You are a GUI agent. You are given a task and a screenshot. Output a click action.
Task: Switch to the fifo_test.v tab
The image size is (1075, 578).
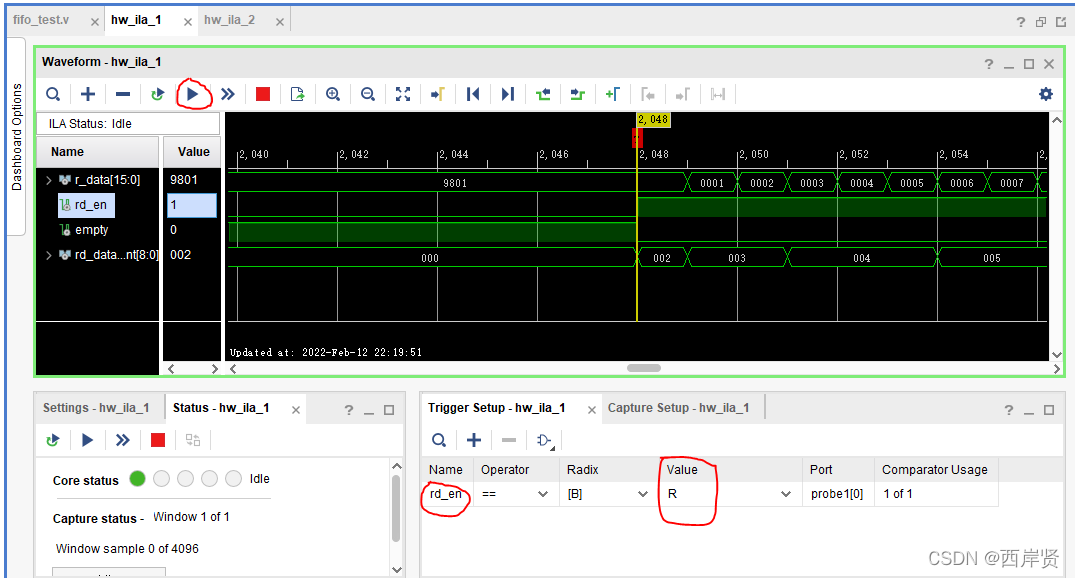pos(41,20)
